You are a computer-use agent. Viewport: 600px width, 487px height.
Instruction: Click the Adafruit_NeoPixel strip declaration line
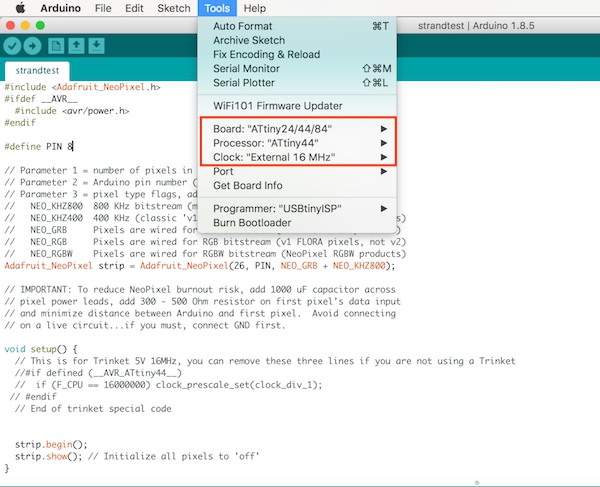(x=200, y=266)
